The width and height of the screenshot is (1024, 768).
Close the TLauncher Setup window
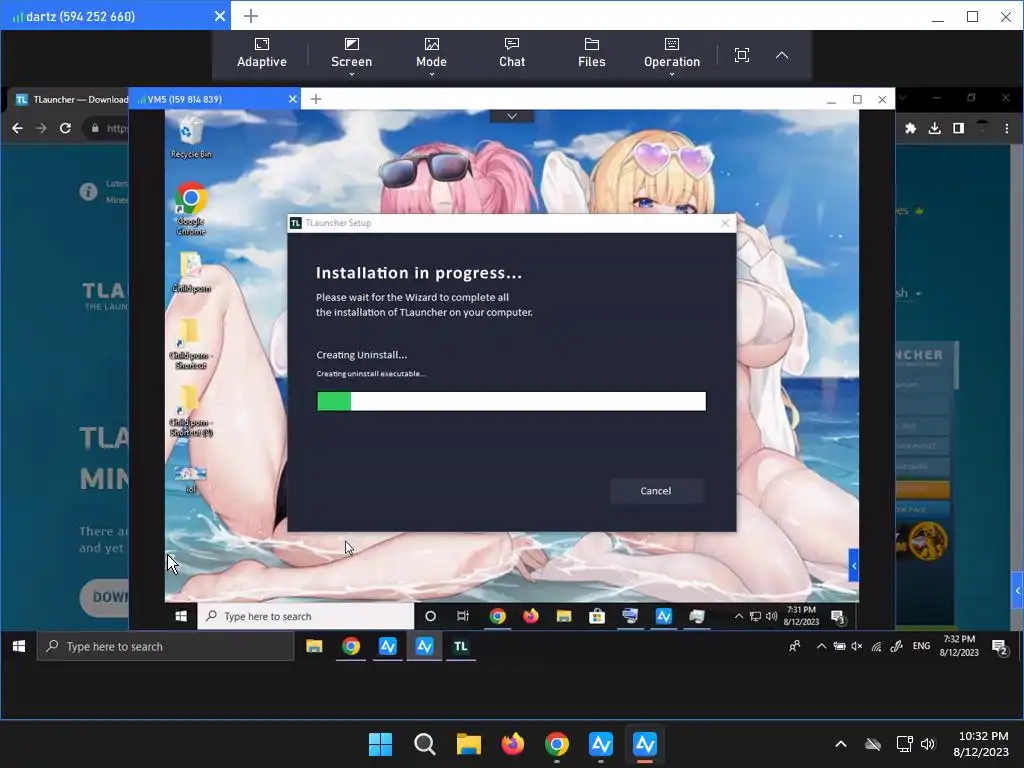tap(725, 223)
